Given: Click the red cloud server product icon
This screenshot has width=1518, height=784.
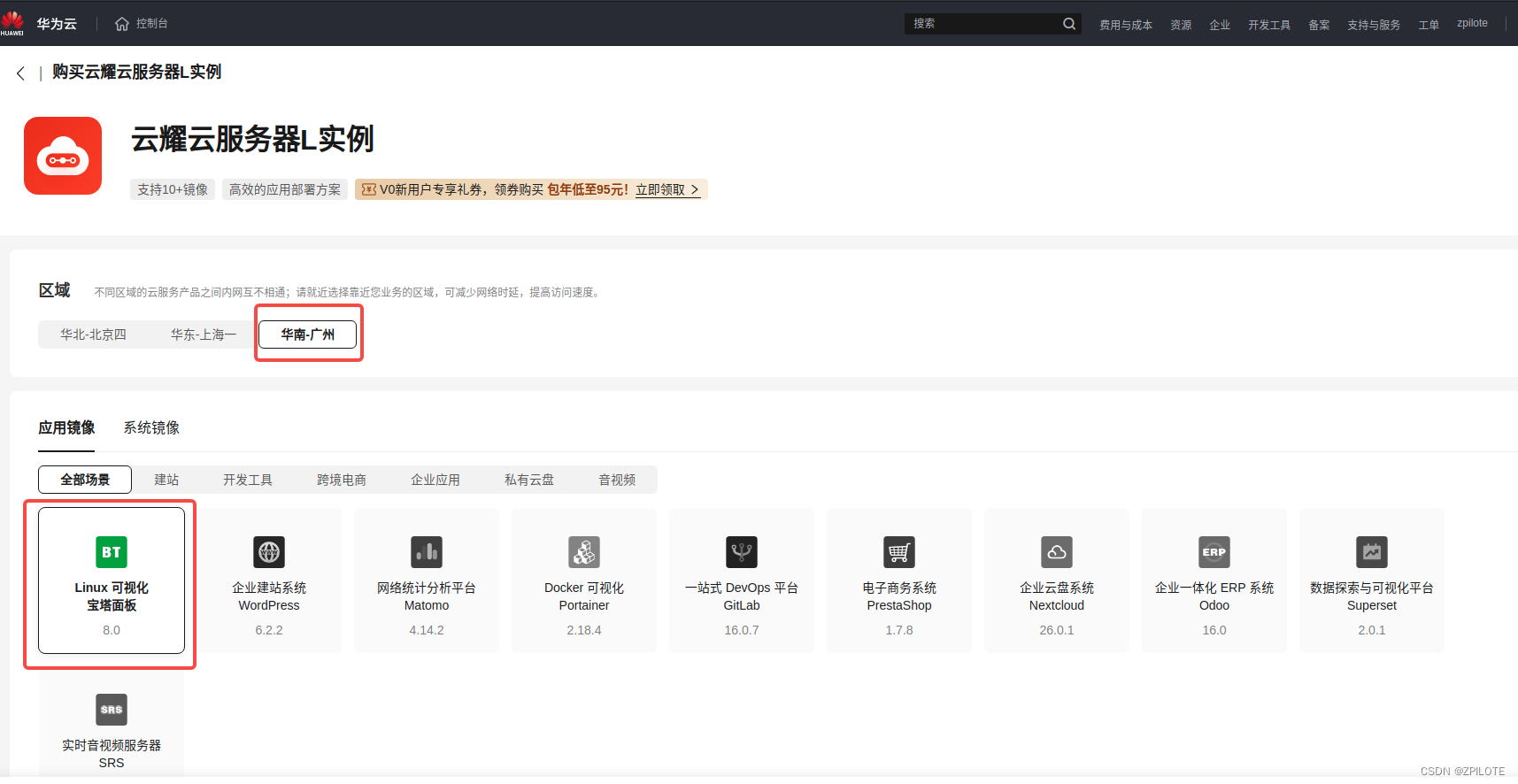Looking at the screenshot, I should (x=63, y=156).
